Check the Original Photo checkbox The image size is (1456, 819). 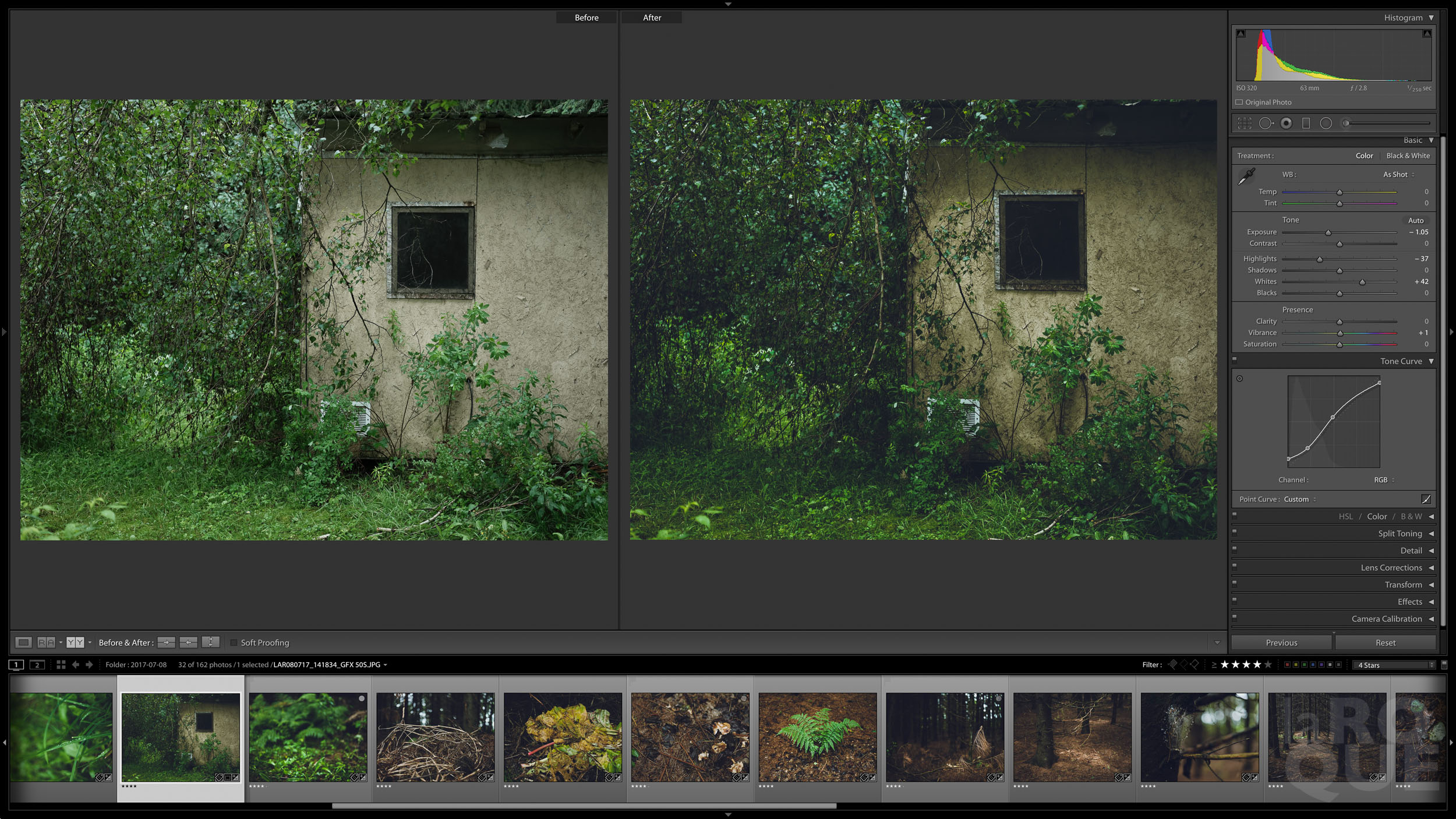coord(1239,103)
